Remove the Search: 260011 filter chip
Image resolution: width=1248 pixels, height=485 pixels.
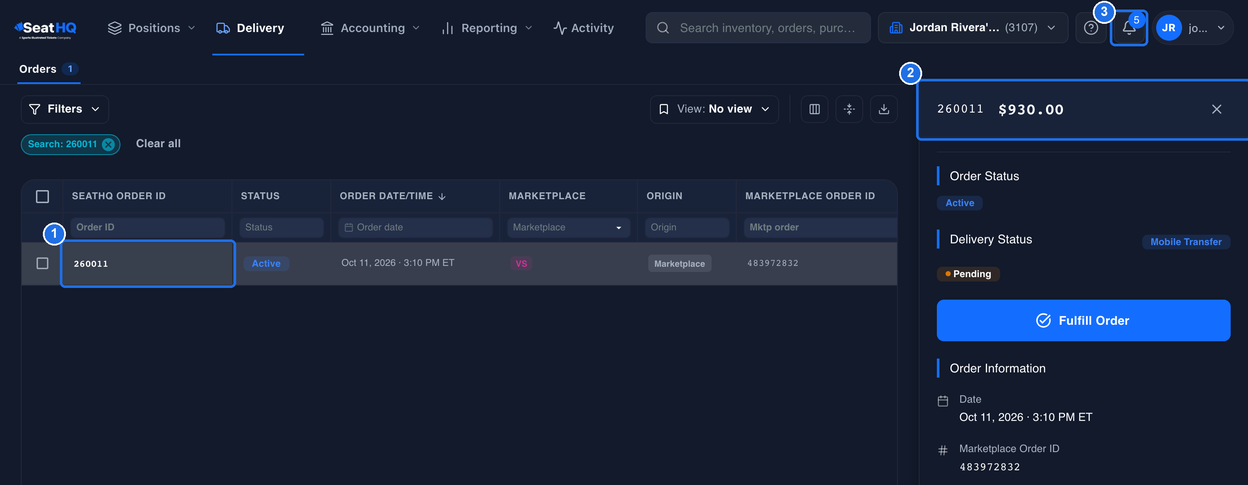108,144
